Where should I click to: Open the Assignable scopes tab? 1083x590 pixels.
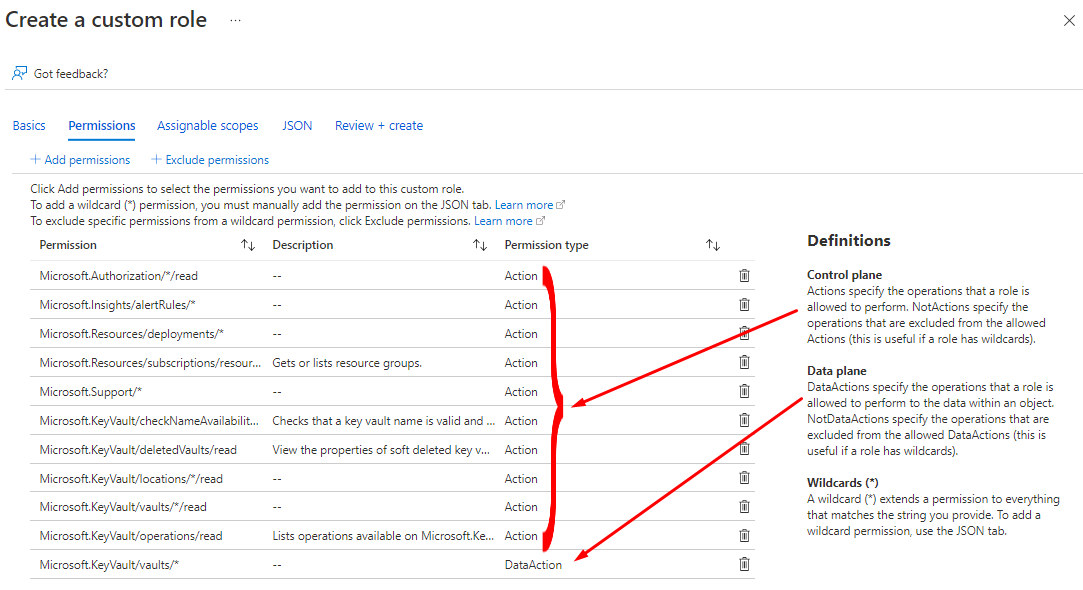[207, 126]
